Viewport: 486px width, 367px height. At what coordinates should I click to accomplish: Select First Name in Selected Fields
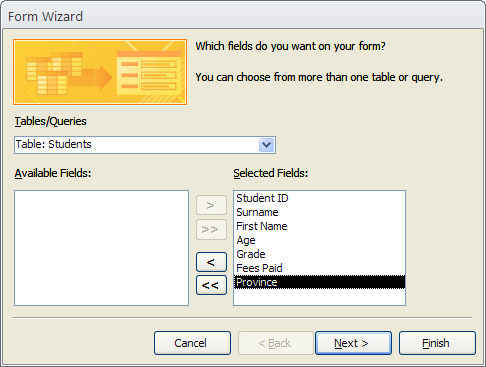(319, 226)
